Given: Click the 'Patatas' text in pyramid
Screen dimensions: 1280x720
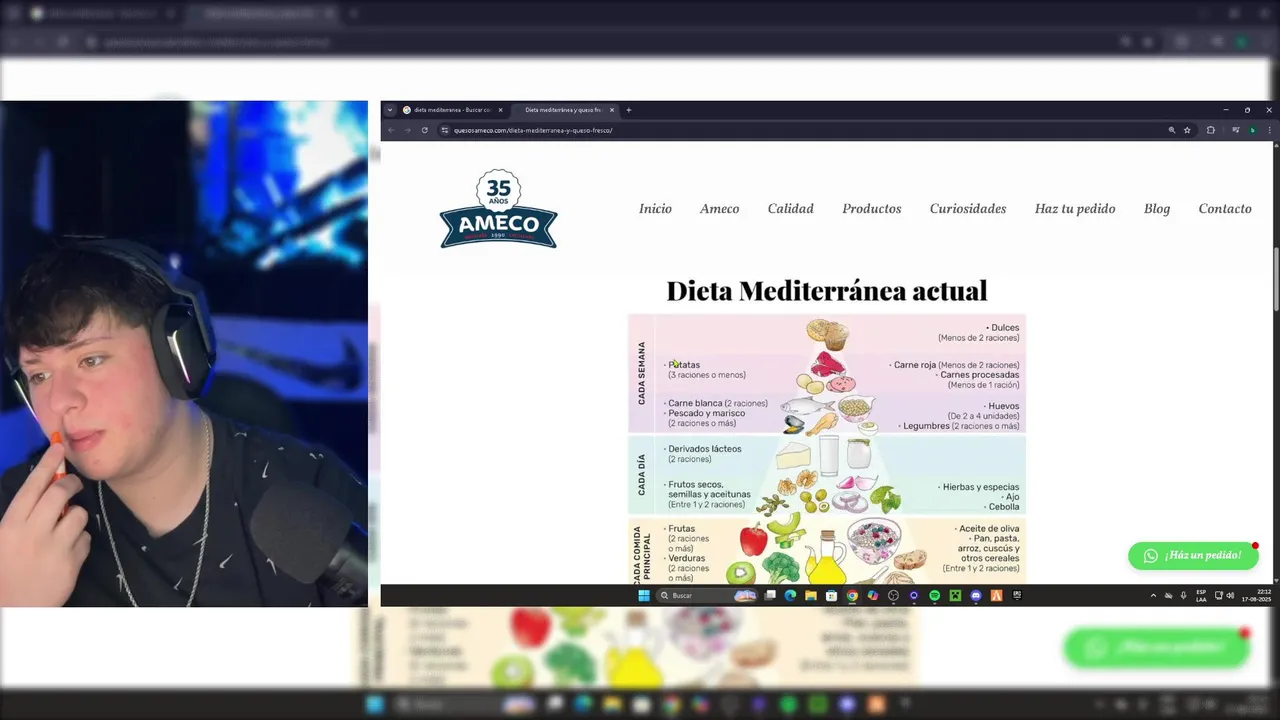Looking at the screenshot, I should point(684,365).
